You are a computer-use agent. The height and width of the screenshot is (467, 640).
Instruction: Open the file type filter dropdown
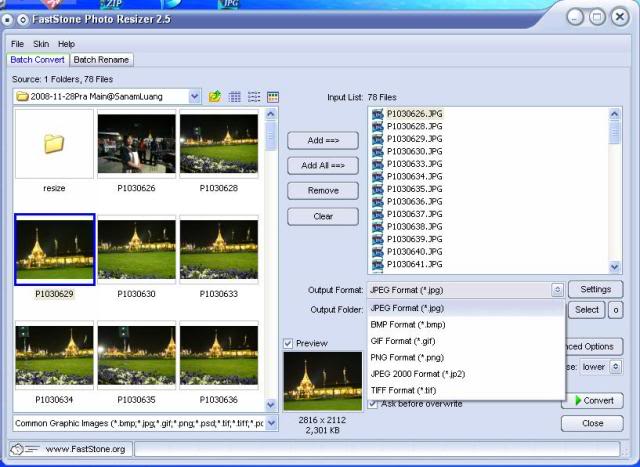click(272, 423)
